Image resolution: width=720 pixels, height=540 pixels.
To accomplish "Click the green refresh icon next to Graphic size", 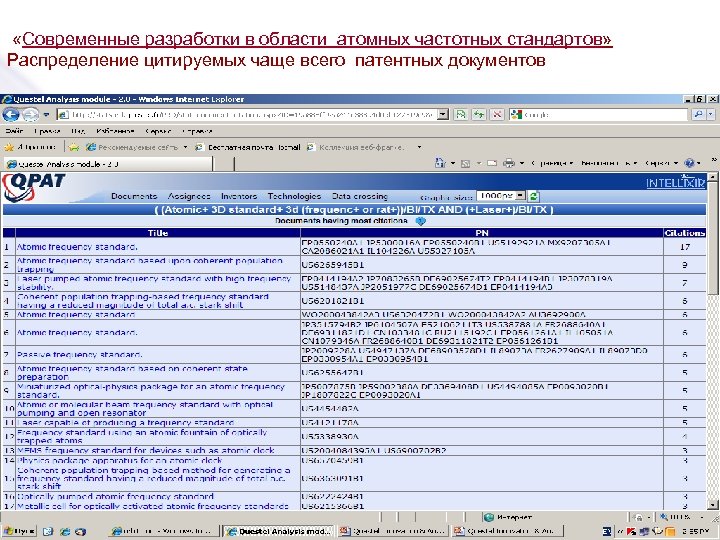I will pos(533,196).
